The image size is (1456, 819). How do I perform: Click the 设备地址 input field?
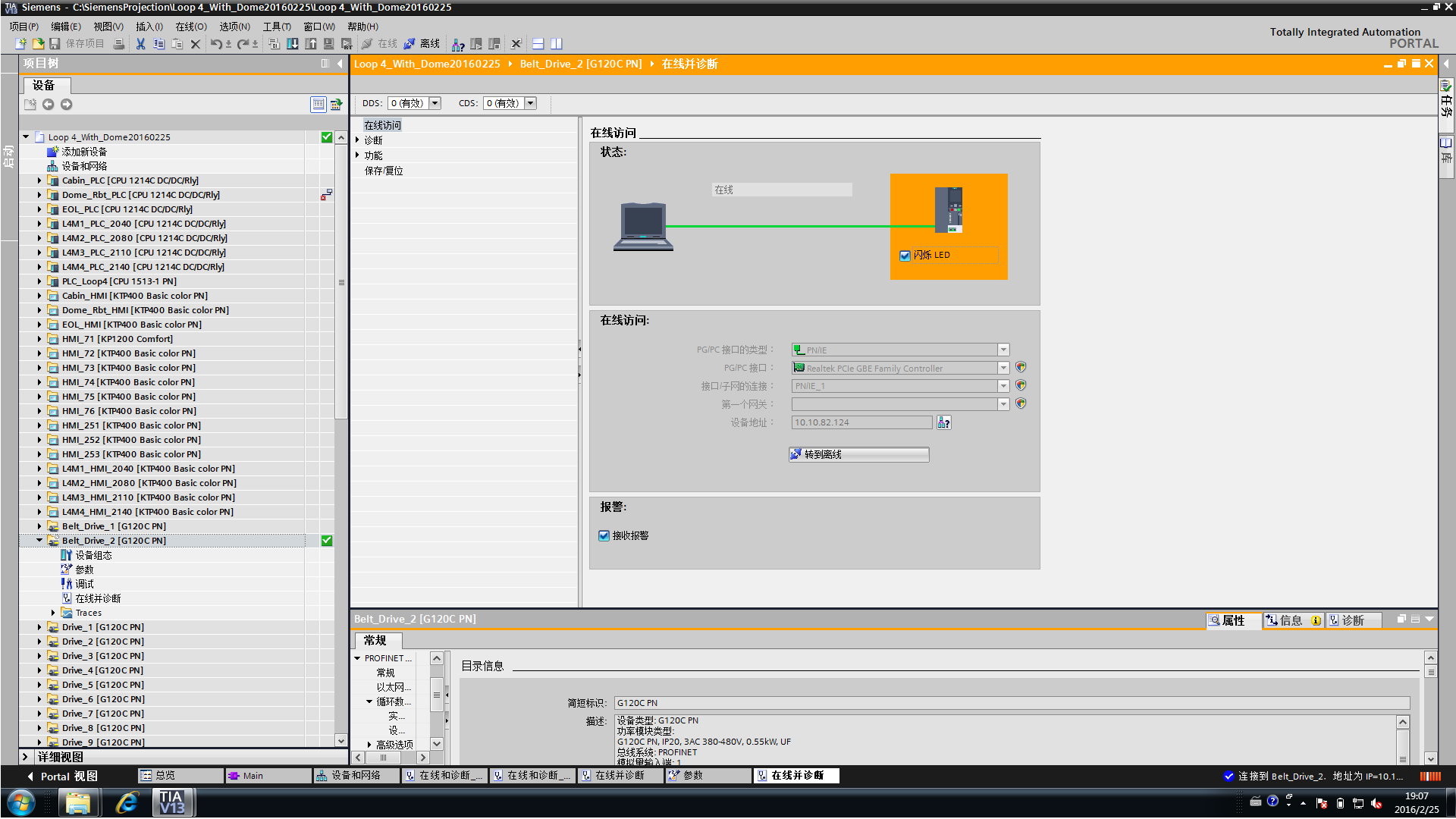coord(861,422)
